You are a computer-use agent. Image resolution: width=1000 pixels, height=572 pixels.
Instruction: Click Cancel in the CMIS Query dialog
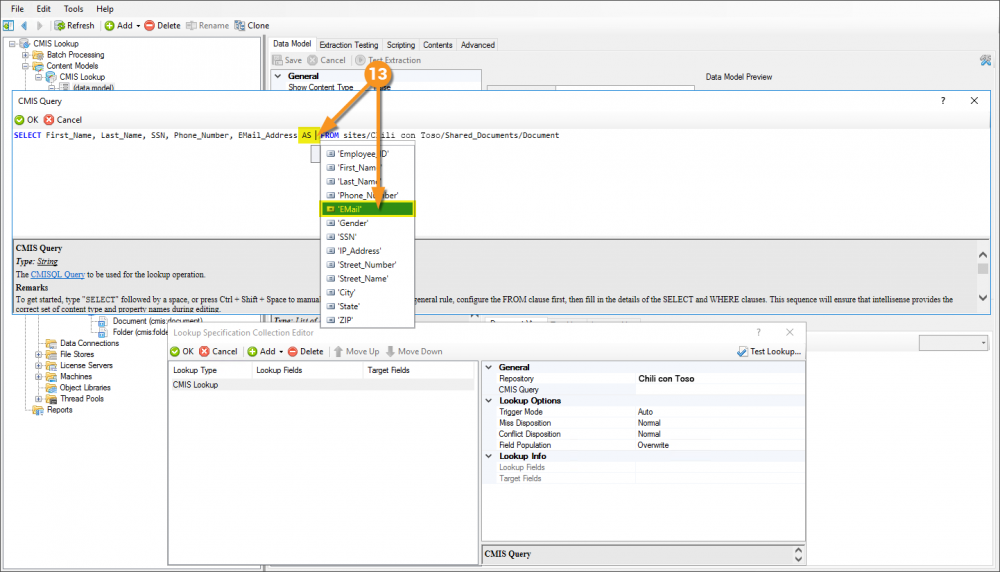point(63,120)
